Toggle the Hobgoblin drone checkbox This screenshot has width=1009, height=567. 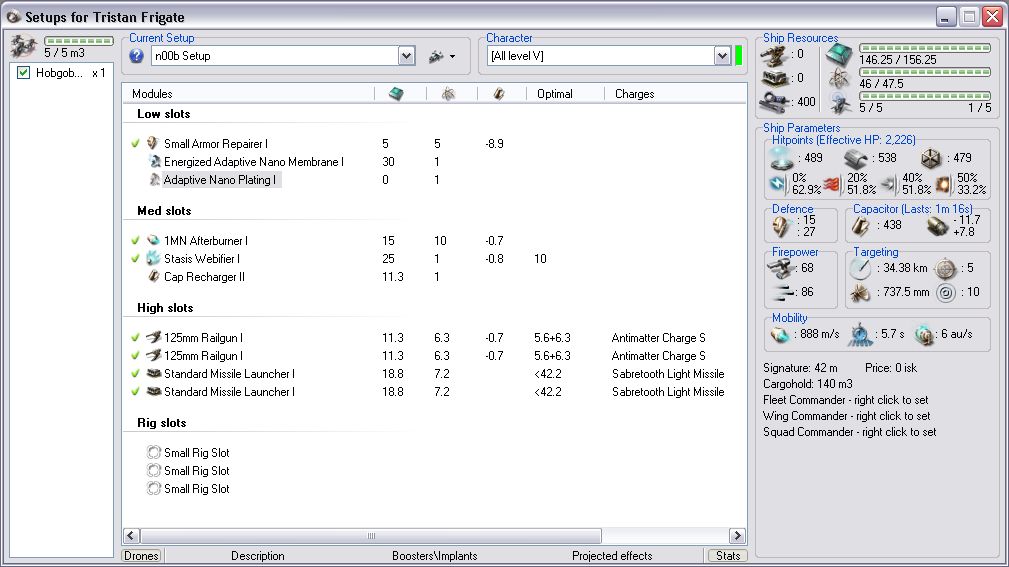23,73
